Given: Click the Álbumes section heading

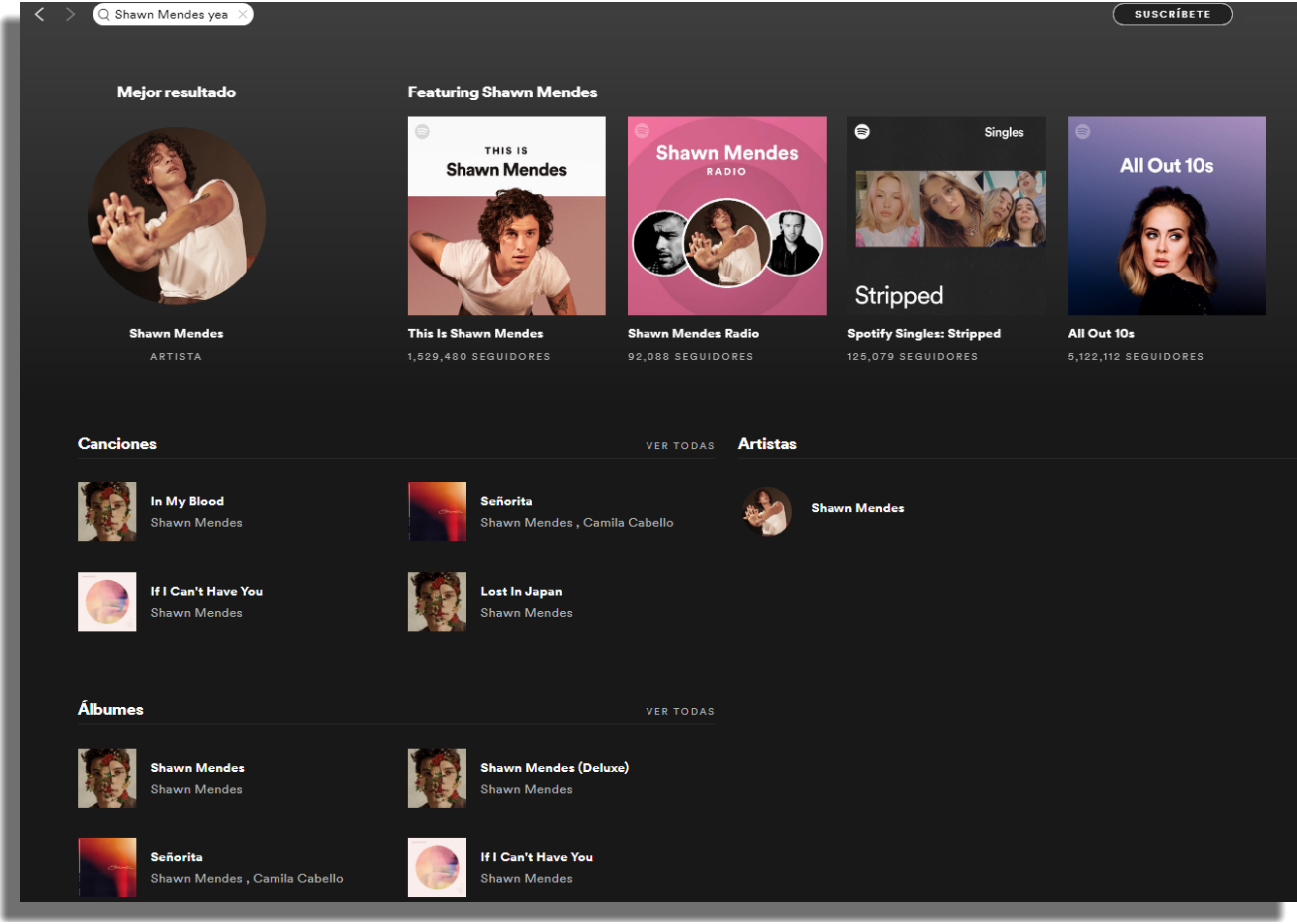Looking at the screenshot, I should pos(110,709).
